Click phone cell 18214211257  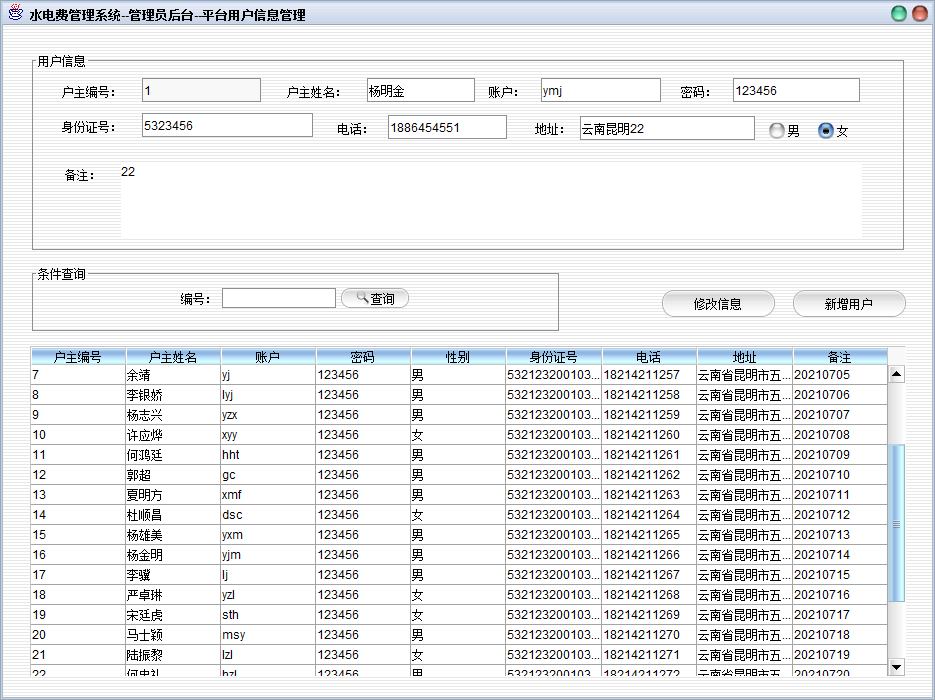649,375
